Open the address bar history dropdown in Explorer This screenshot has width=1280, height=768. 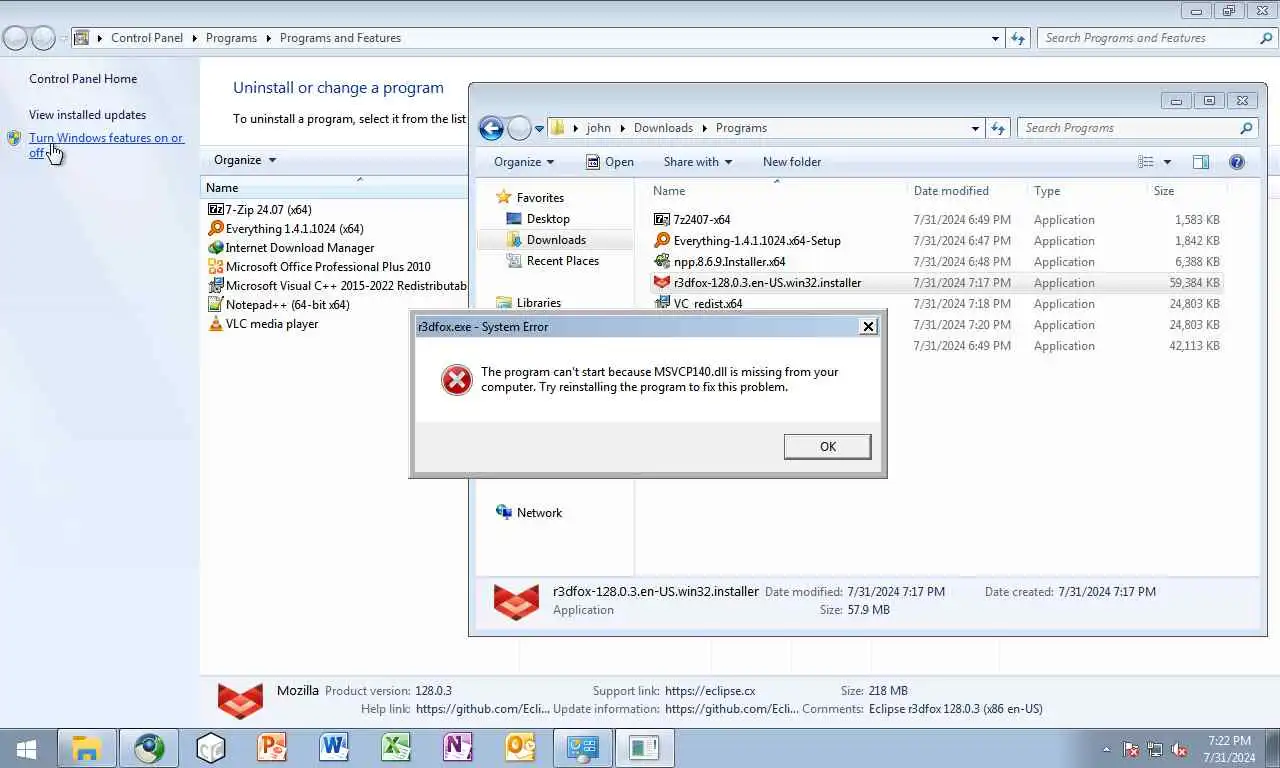point(975,128)
